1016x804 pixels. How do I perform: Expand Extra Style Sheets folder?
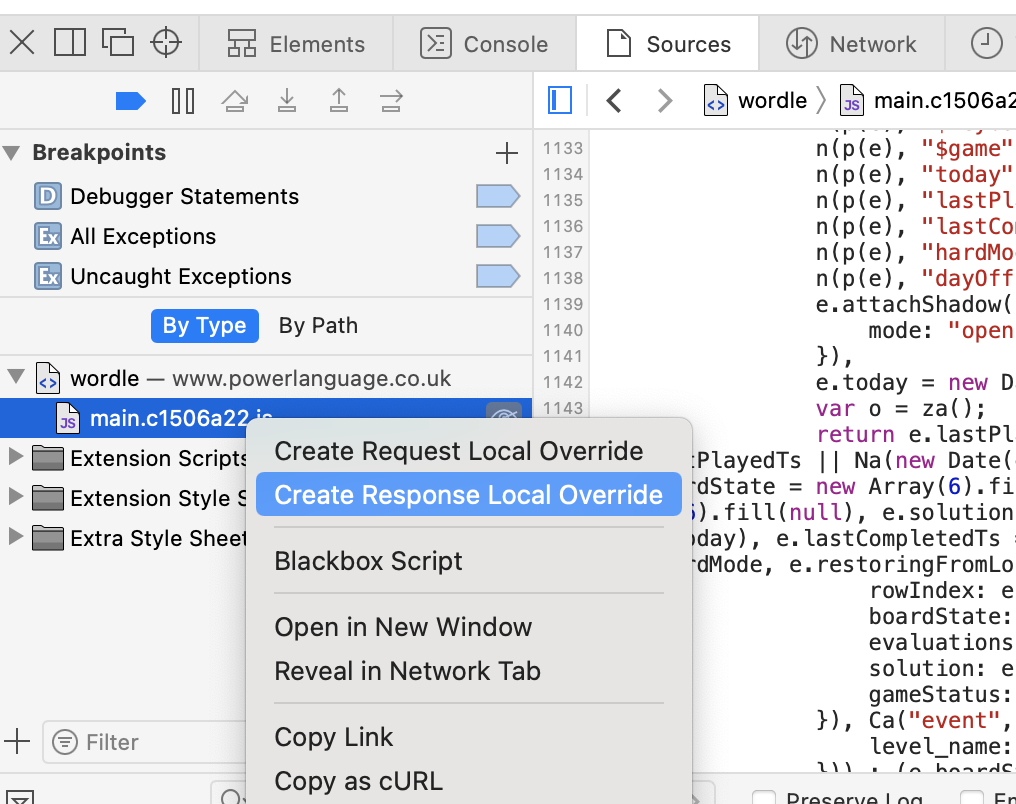[16, 538]
